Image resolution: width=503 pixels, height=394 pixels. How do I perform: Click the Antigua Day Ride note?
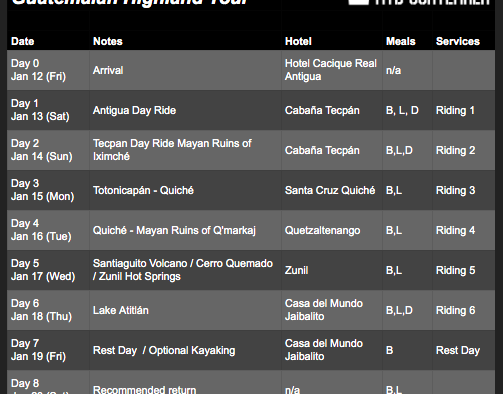(134, 110)
